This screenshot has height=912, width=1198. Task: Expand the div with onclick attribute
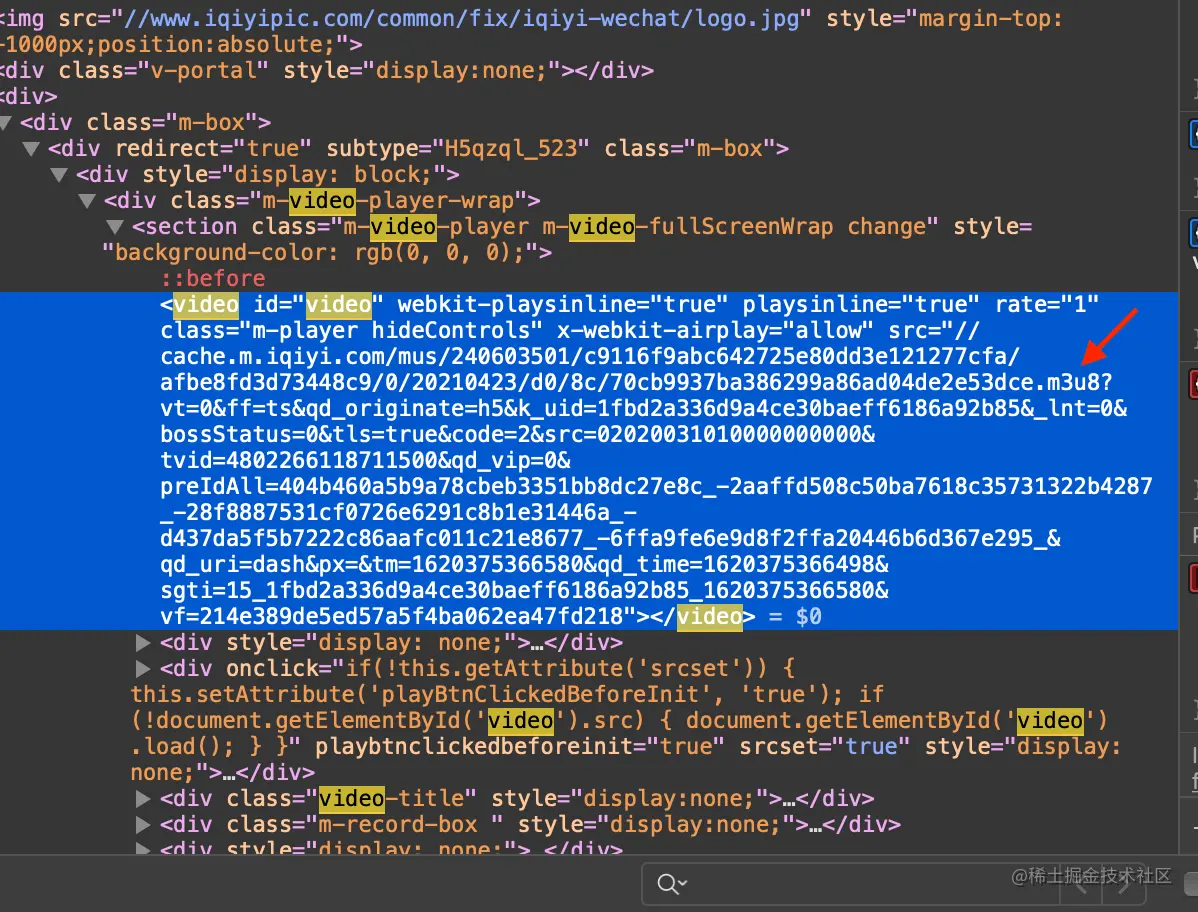coord(143,668)
